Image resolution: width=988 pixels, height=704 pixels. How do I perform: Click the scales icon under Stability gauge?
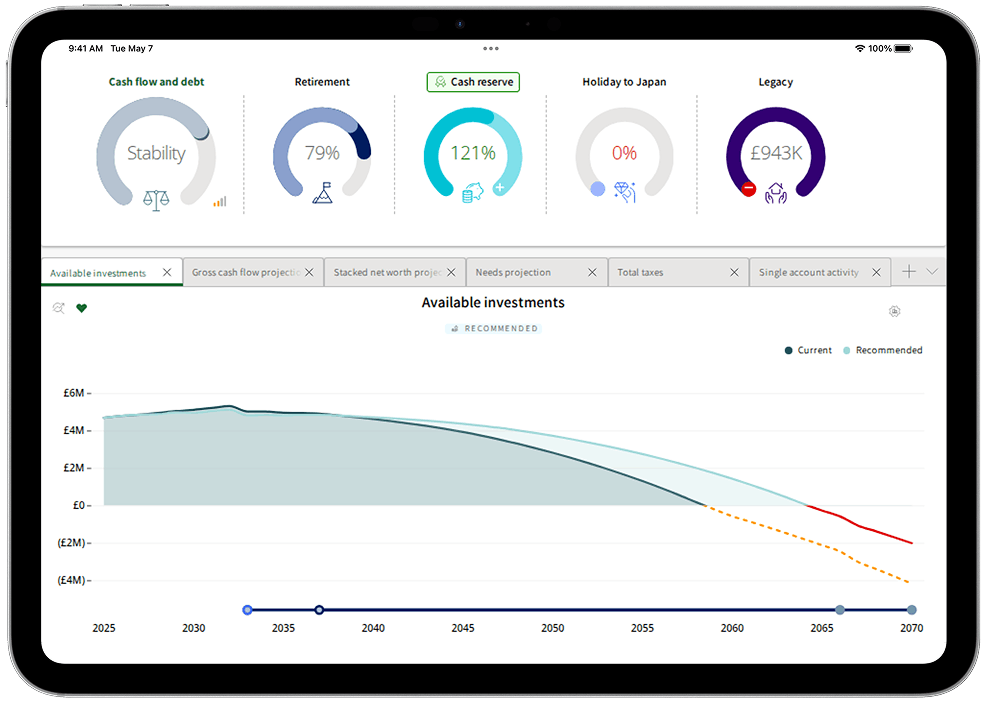156,200
